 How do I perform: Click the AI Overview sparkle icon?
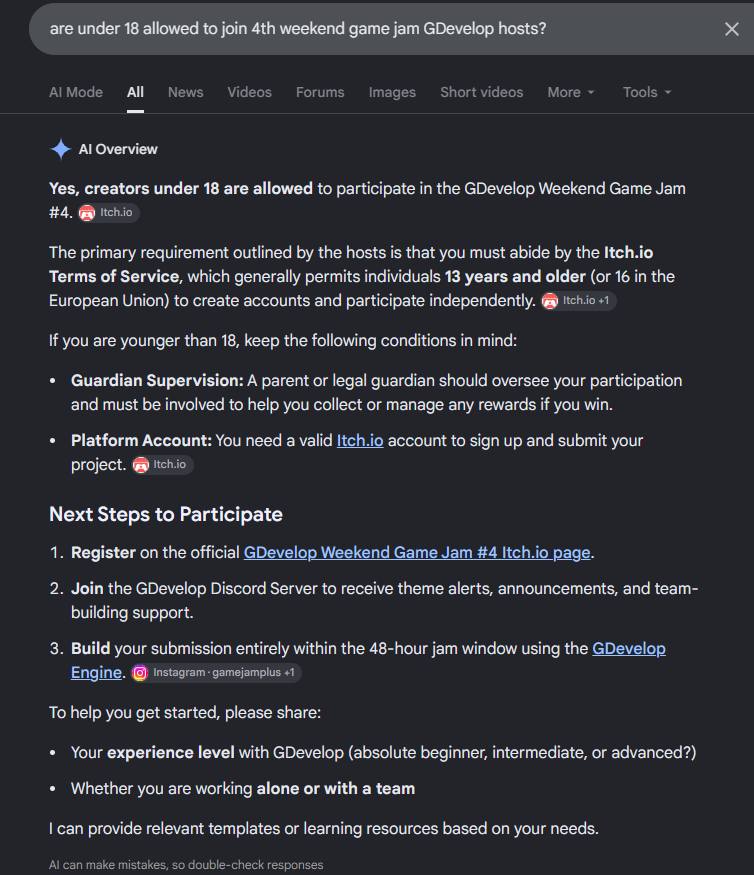point(60,149)
